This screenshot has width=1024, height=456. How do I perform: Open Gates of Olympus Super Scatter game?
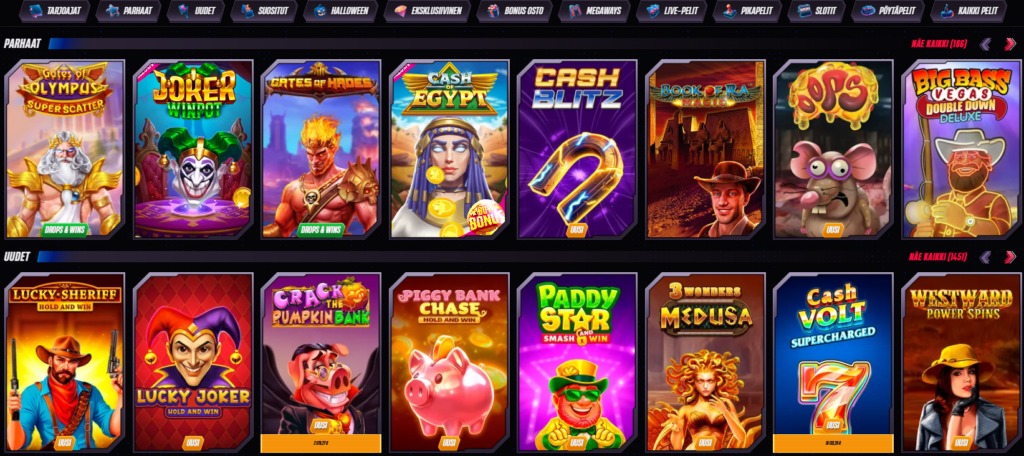[65, 149]
